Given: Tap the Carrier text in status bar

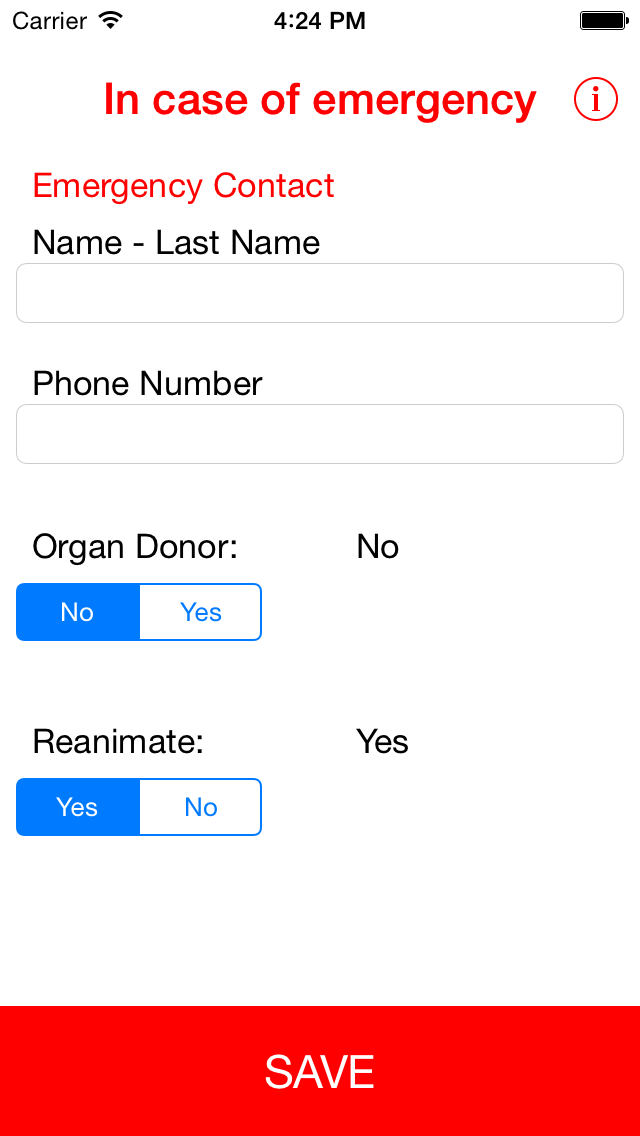Looking at the screenshot, I should pos(51,21).
